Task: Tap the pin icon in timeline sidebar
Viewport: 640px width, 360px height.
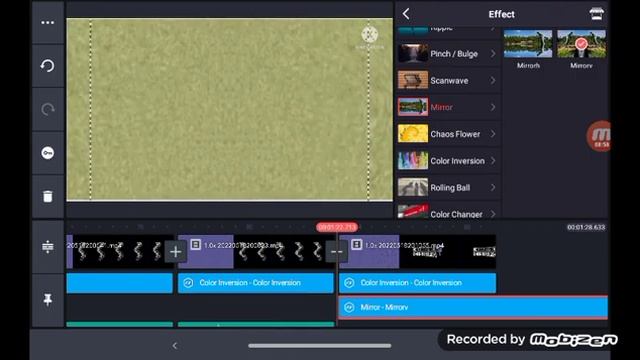Action: [x=48, y=300]
